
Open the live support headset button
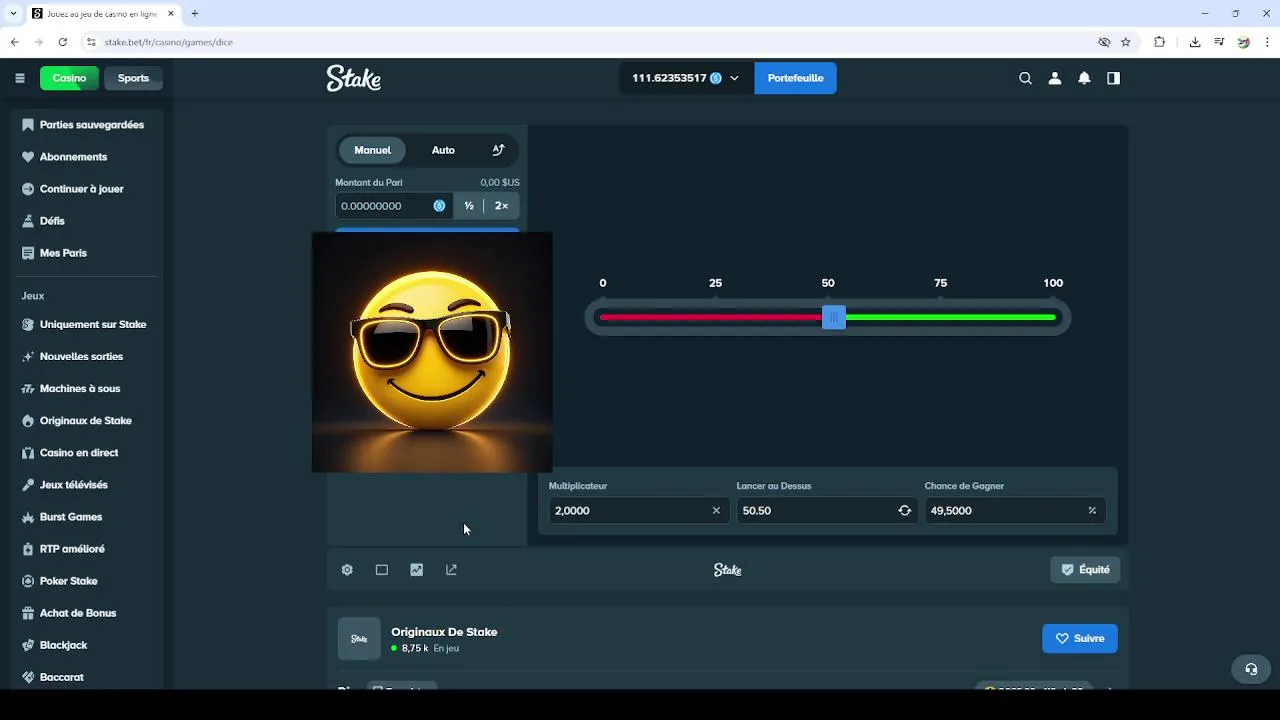point(1251,670)
